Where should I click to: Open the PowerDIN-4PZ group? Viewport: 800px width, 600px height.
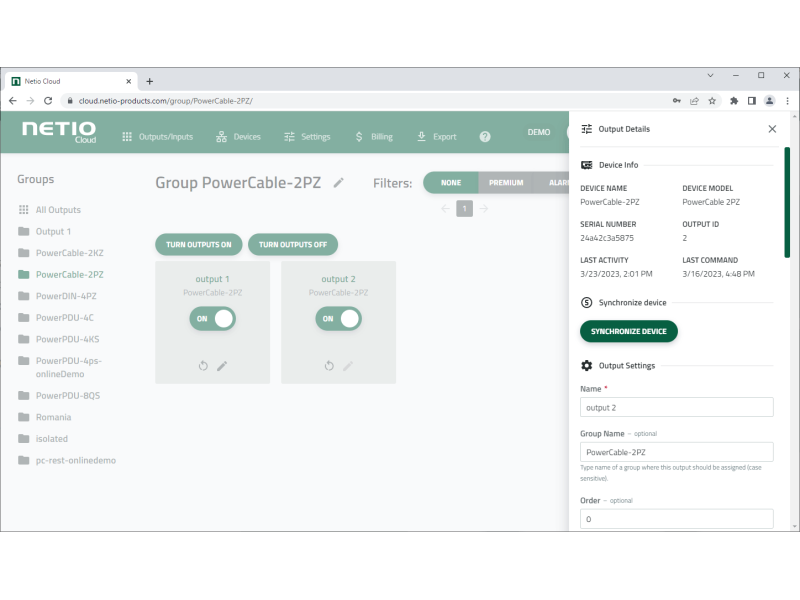click(x=57, y=295)
